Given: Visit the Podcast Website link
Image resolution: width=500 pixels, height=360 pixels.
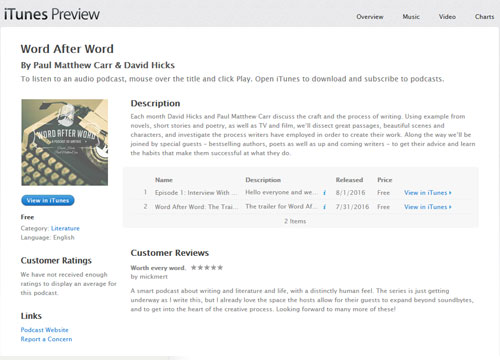Looking at the screenshot, I should (x=44, y=330).
